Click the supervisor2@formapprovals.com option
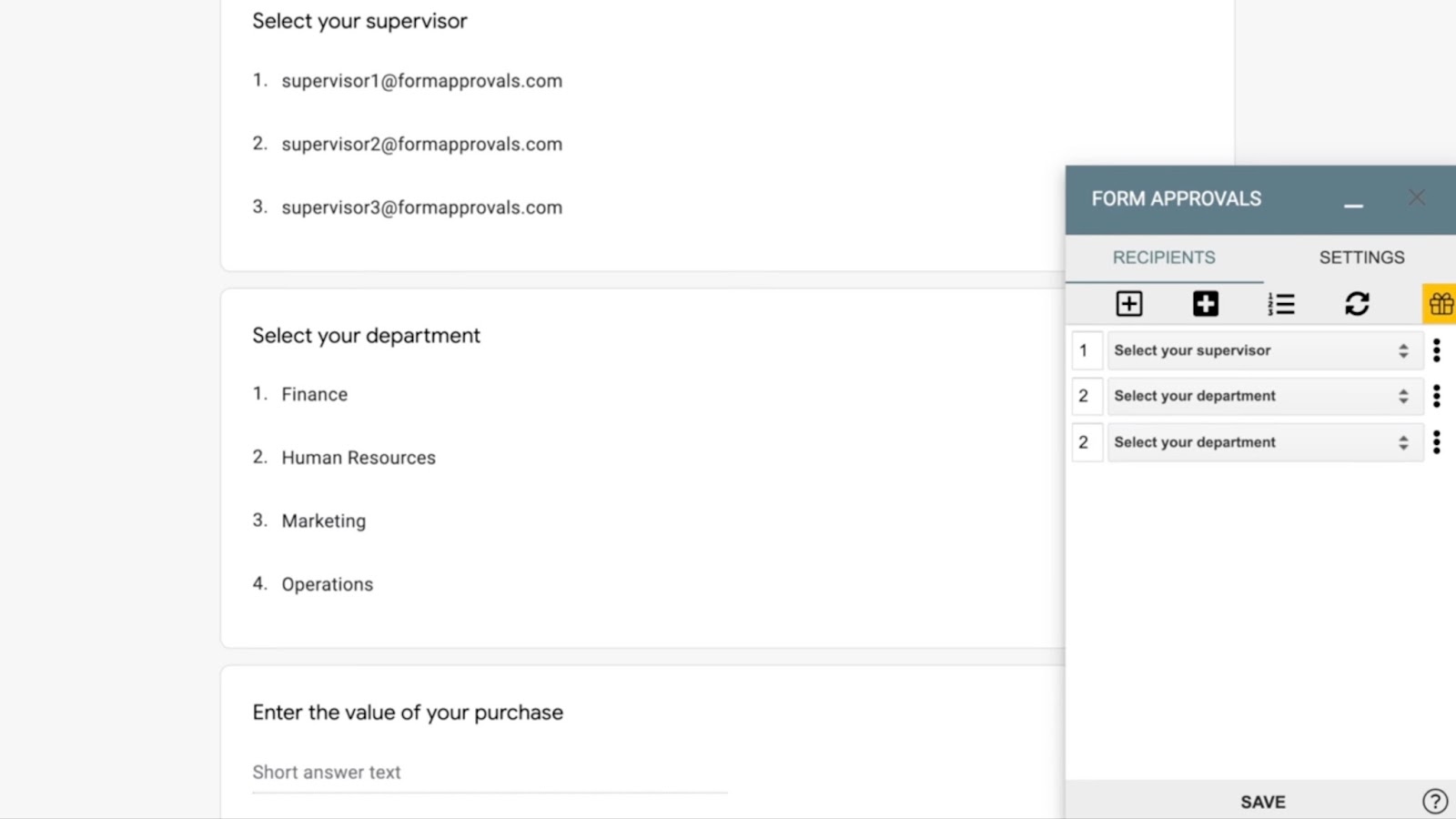The image size is (1456, 819). (x=421, y=144)
